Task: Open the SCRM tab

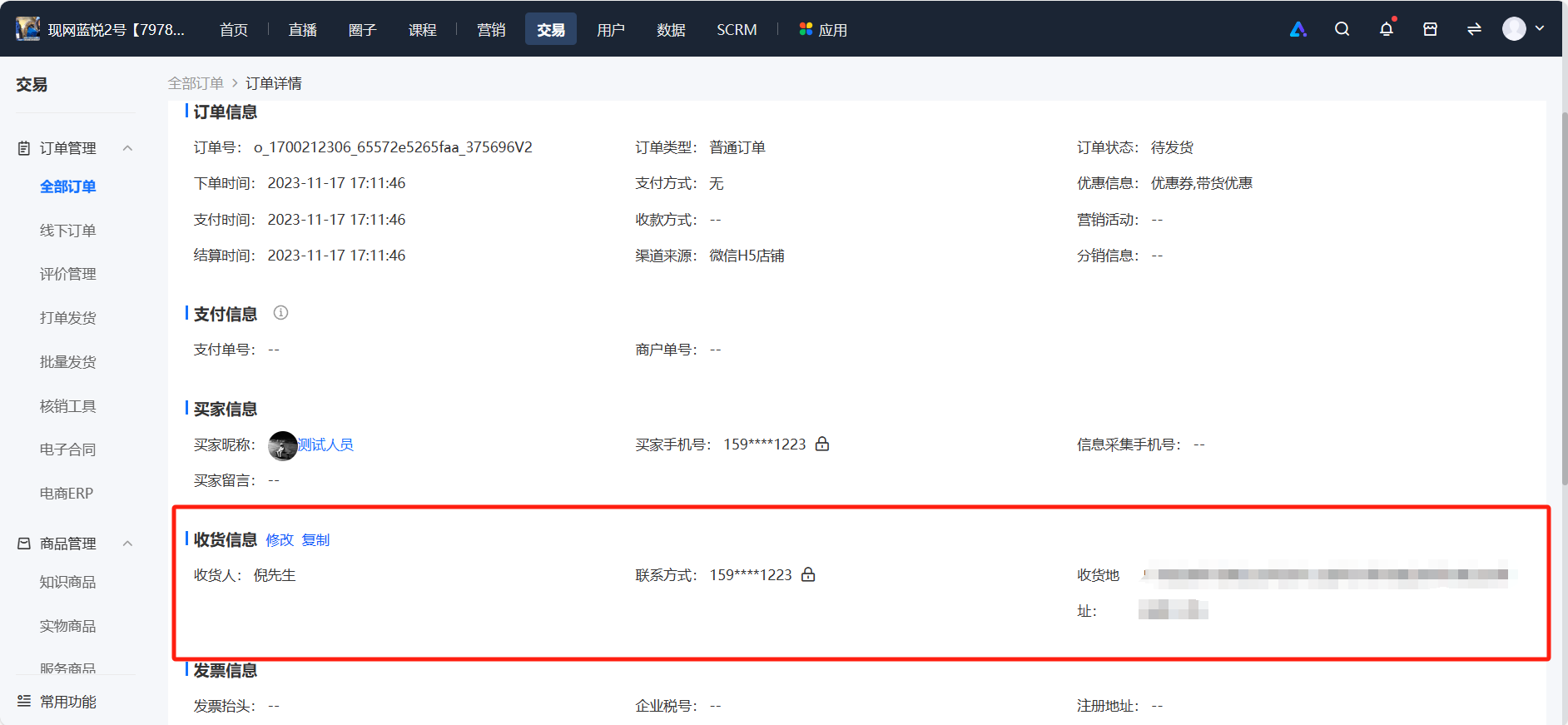Action: tap(737, 30)
